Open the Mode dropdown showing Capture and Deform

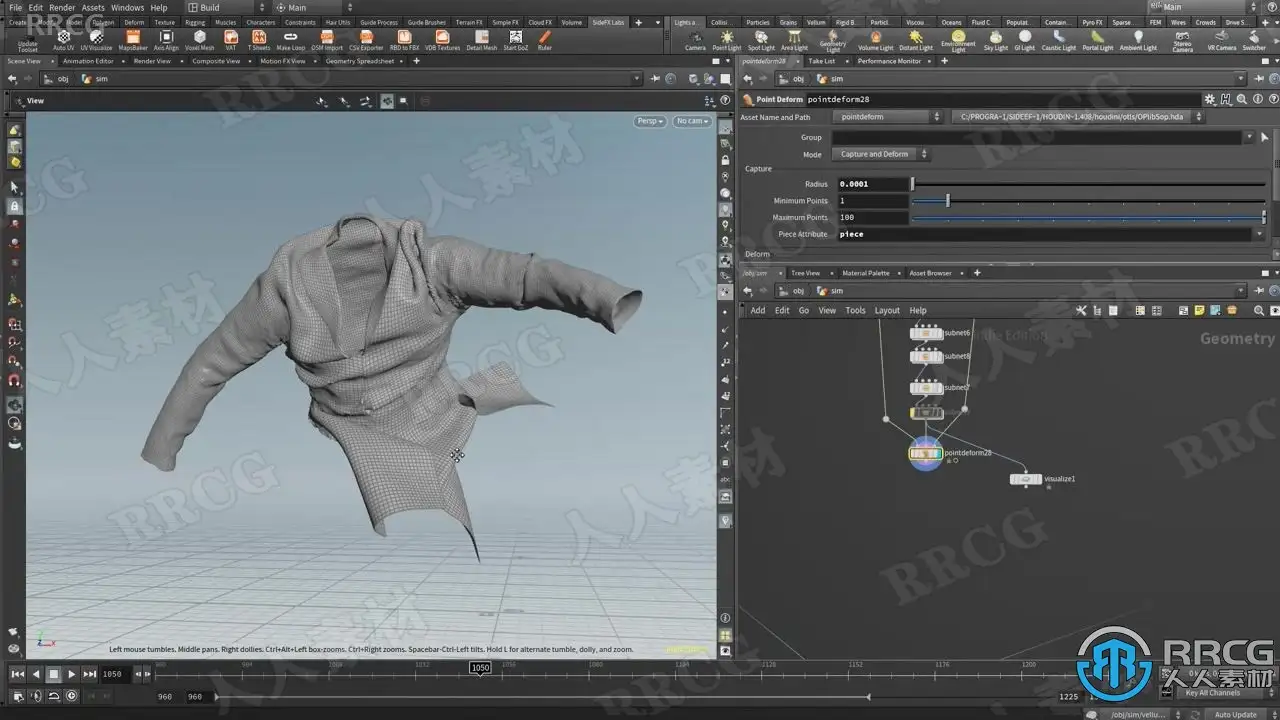880,154
